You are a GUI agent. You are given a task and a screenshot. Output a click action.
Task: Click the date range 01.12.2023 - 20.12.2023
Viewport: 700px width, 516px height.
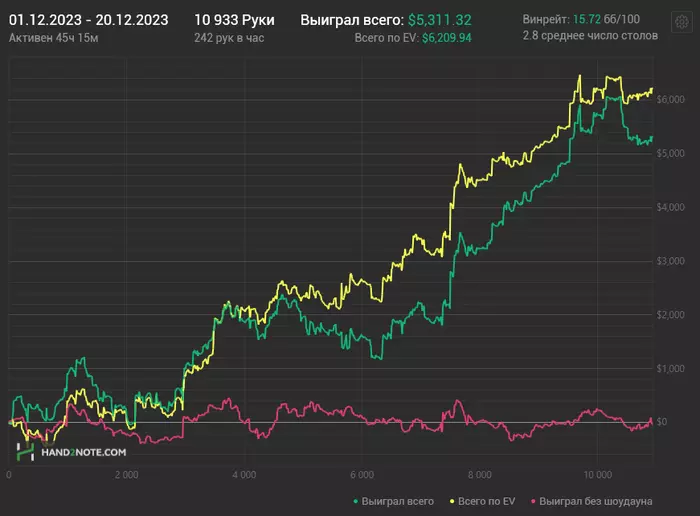[x=88, y=20]
